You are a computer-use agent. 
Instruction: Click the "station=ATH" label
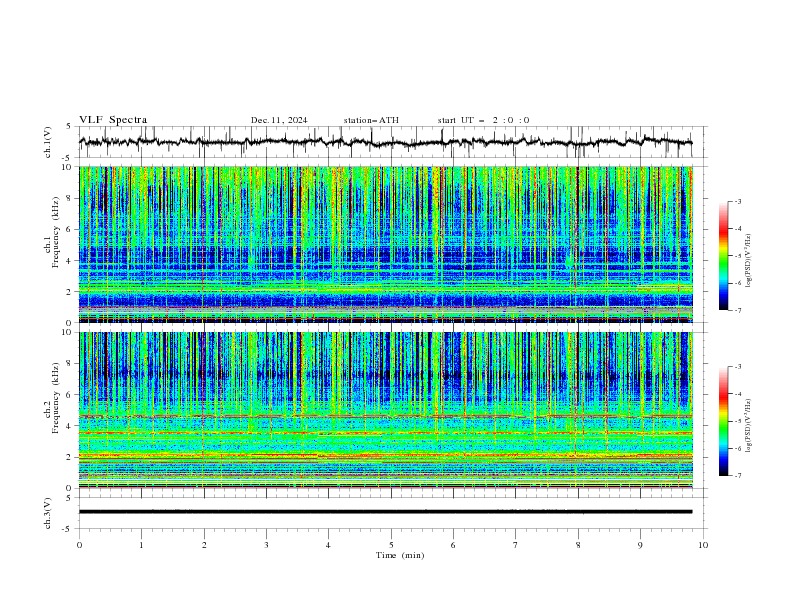[371, 120]
